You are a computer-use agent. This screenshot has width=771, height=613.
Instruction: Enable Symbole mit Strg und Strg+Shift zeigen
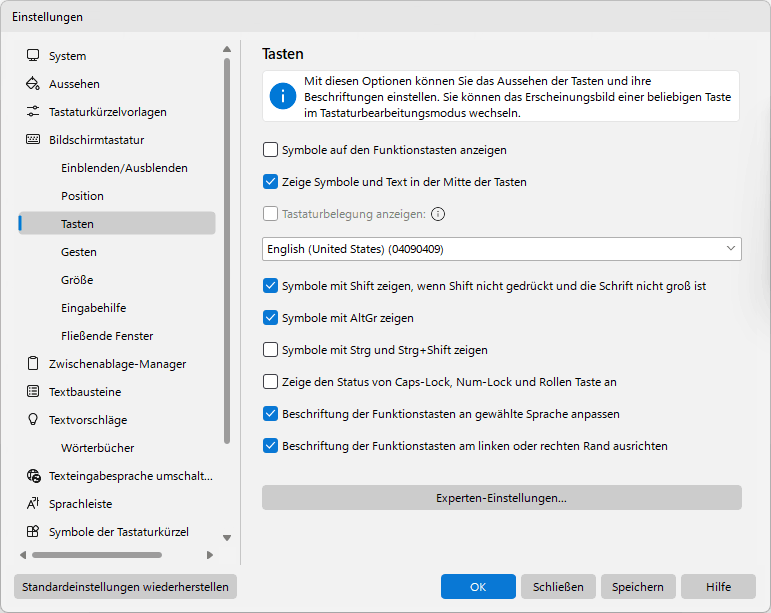(270, 350)
